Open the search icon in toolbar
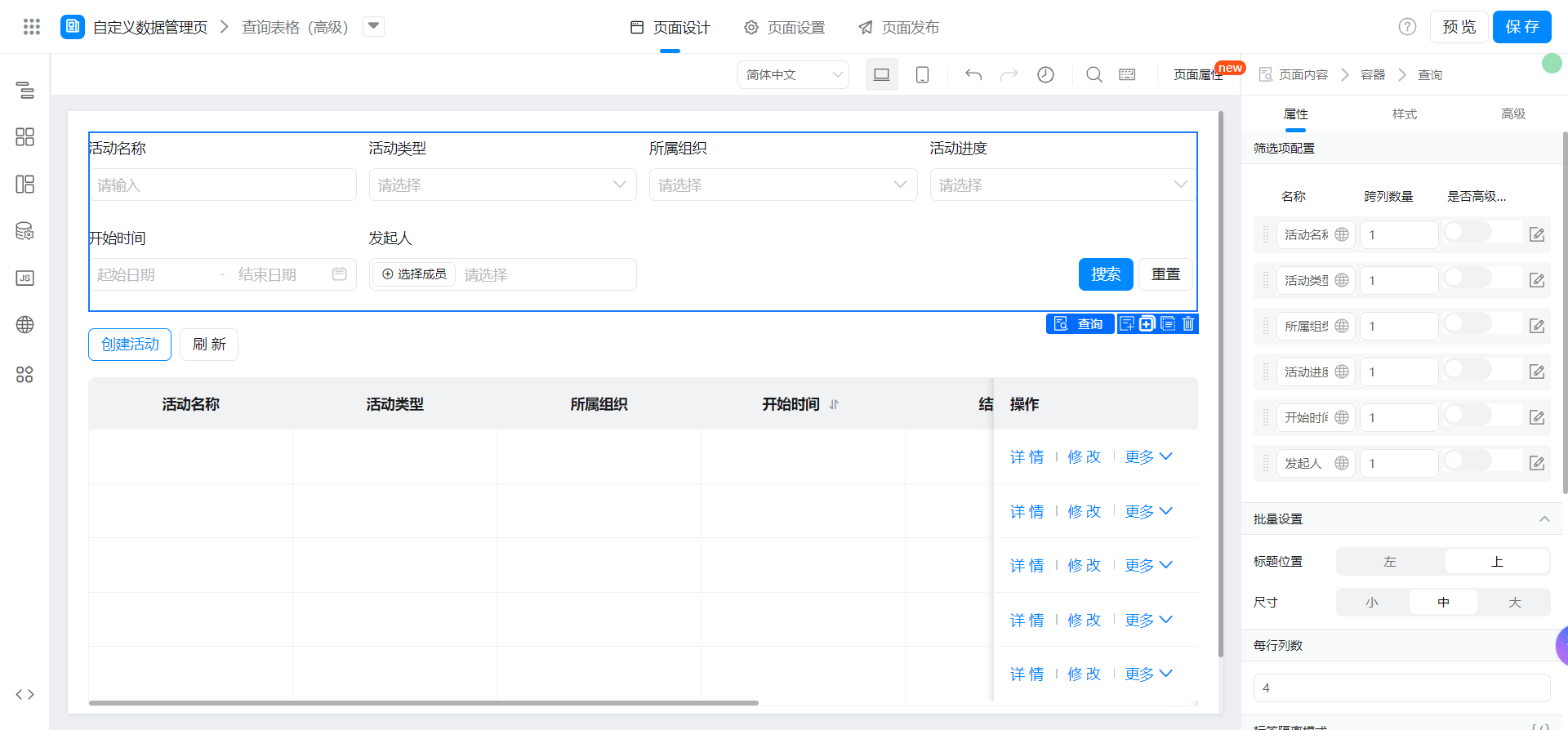This screenshot has width=1568, height=730. [x=1094, y=74]
